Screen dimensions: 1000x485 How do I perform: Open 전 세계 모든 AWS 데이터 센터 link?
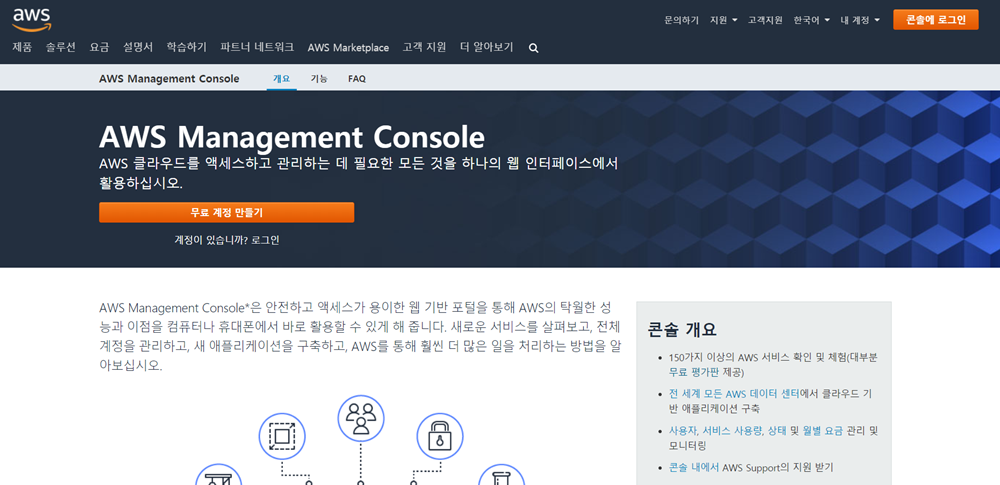coord(734,394)
